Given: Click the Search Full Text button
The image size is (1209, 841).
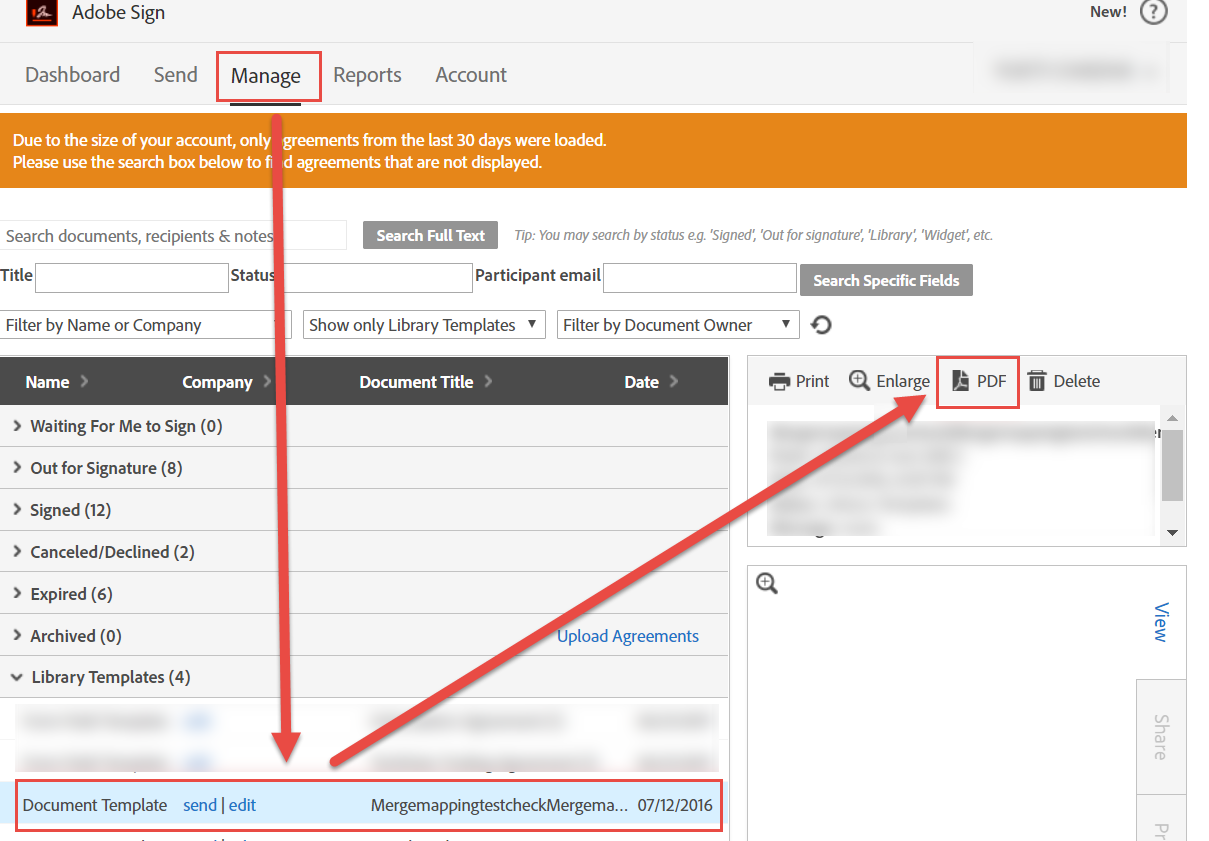Looking at the screenshot, I should point(430,236).
